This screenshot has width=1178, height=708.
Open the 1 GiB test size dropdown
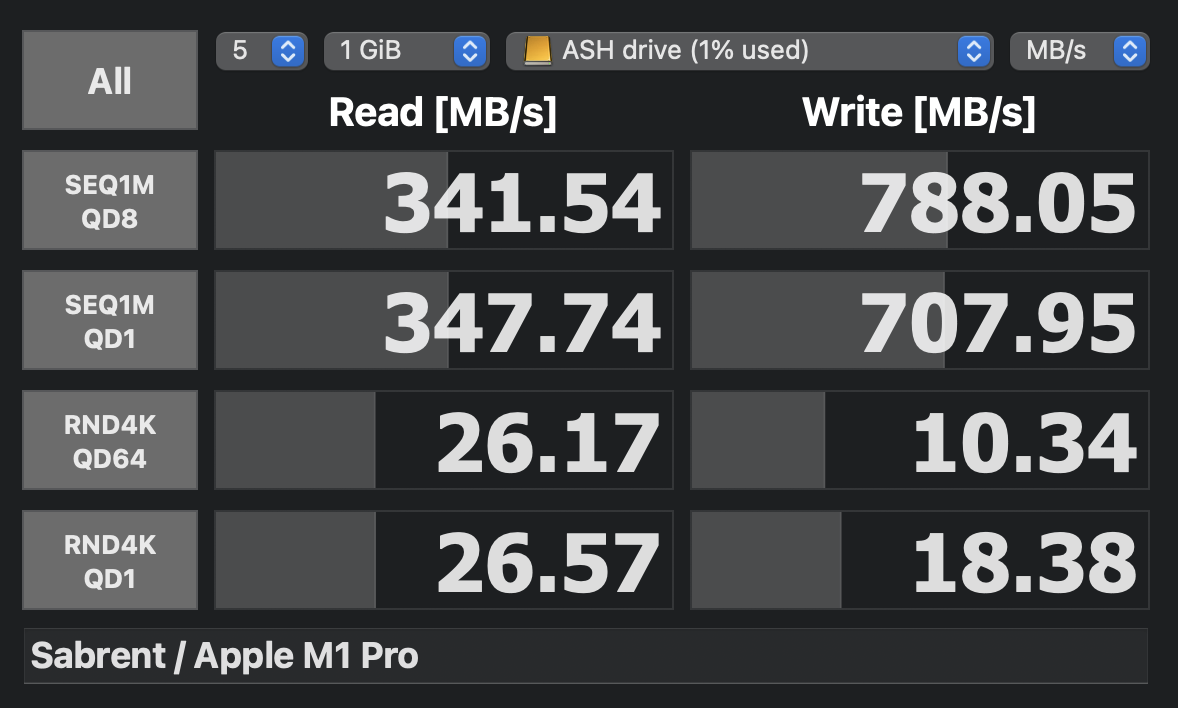pyautogui.click(x=406, y=51)
